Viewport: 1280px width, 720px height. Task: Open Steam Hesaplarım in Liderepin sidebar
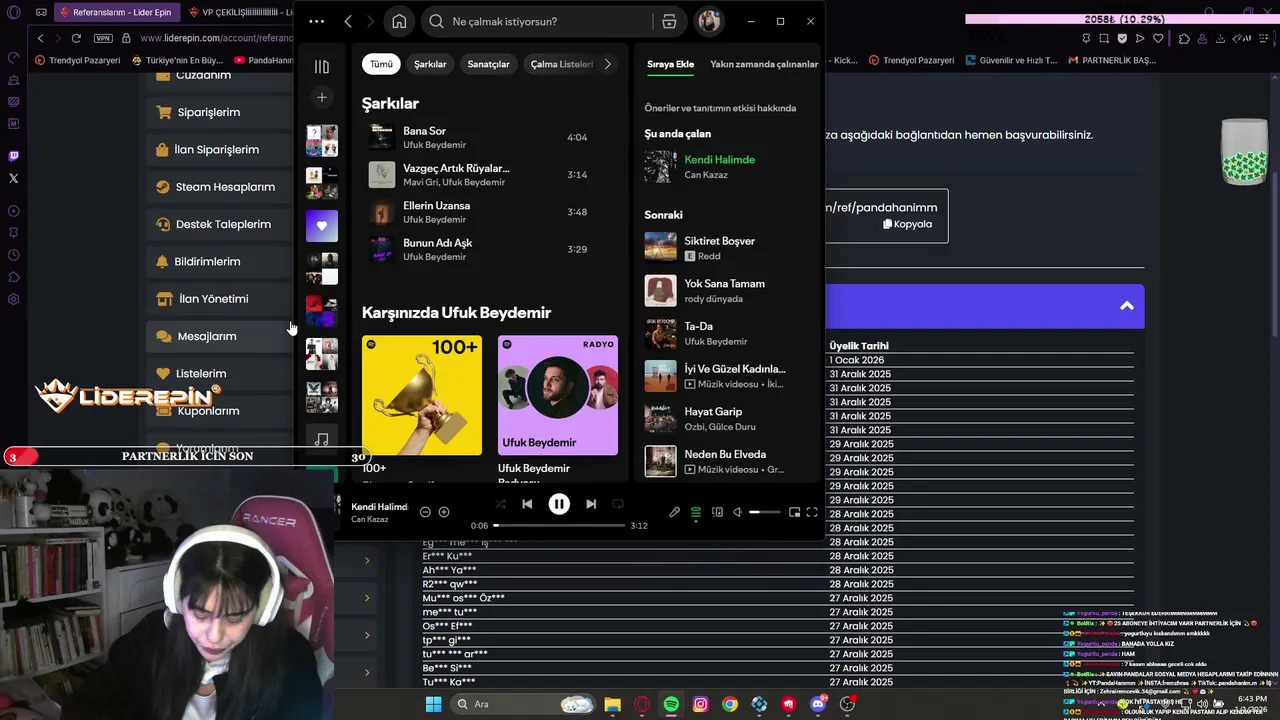(220, 187)
